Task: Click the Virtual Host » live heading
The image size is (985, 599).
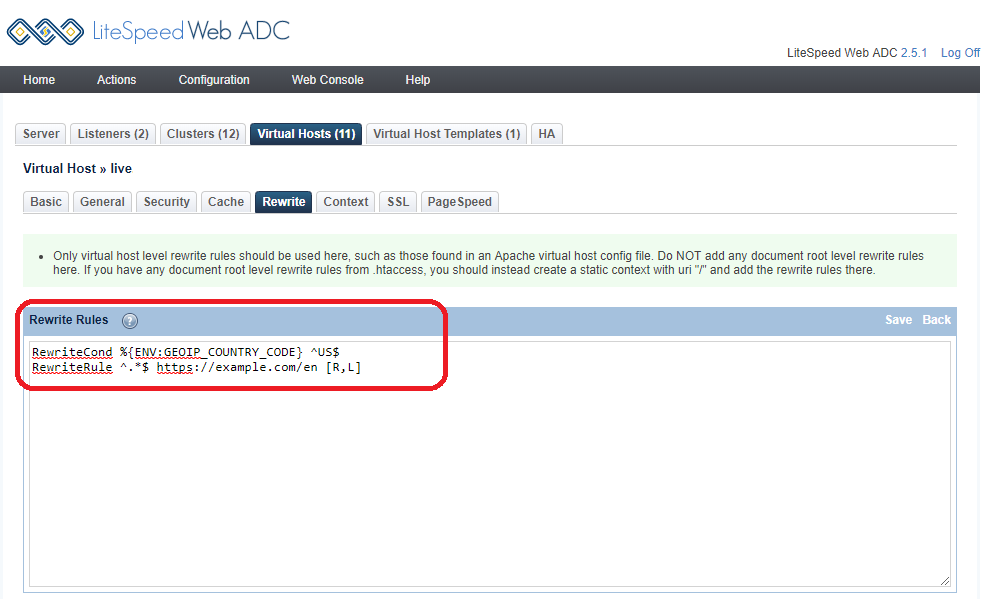Action: pyautogui.click(x=77, y=168)
